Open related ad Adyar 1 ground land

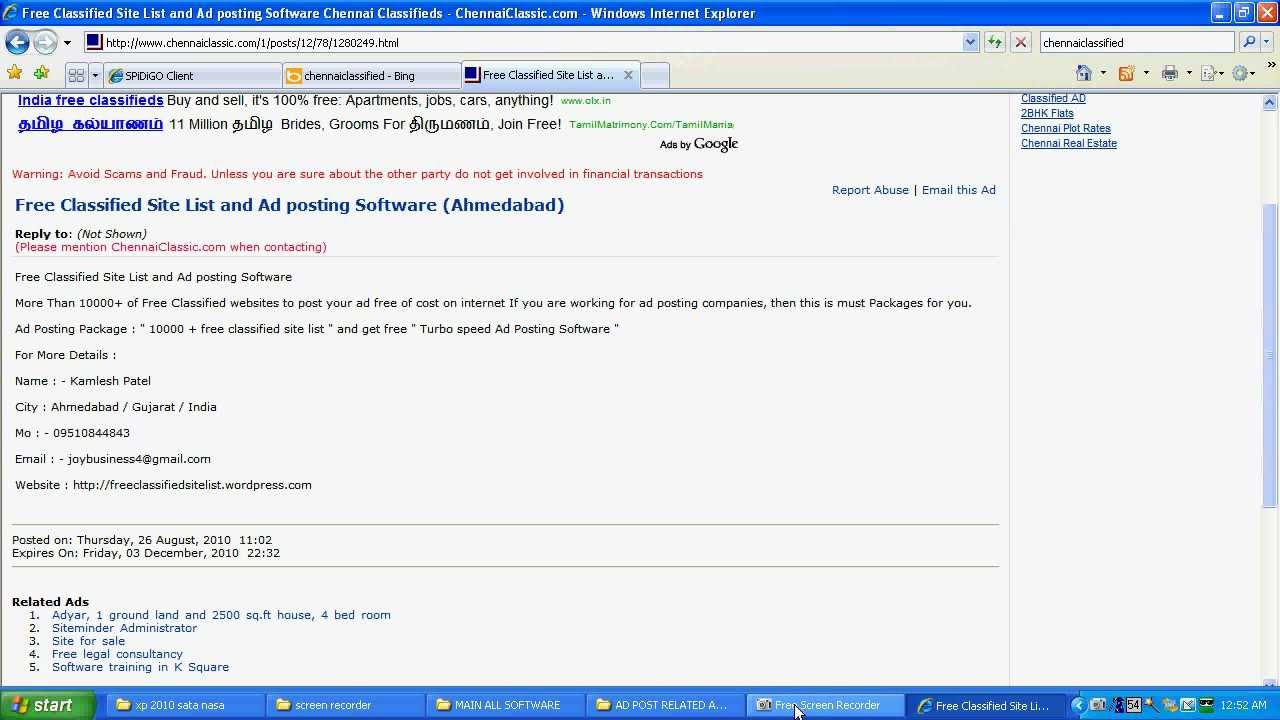[x=221, y=615]
